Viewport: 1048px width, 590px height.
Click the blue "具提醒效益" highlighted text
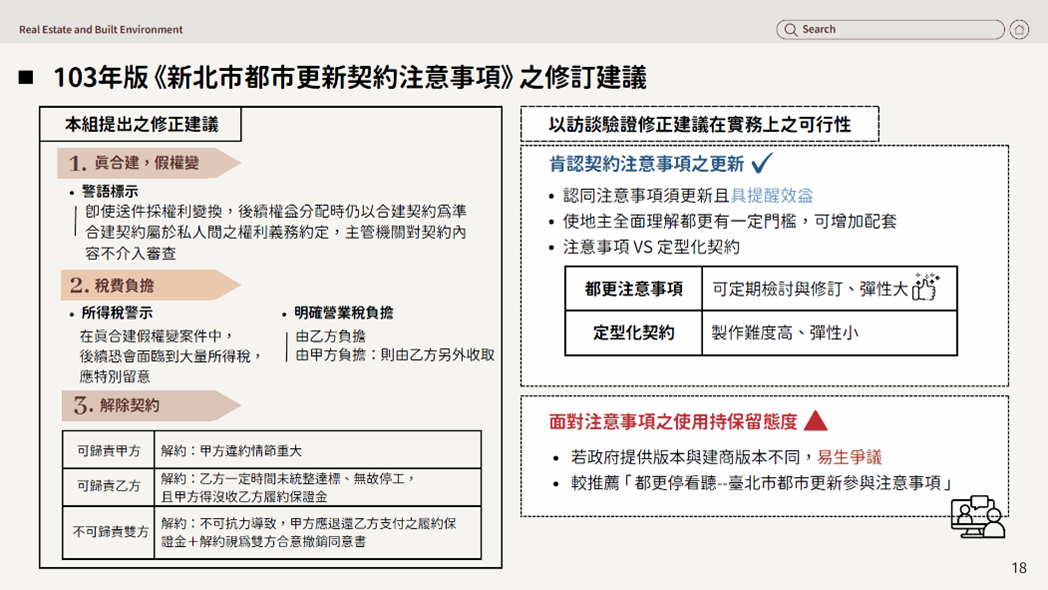tap(772, 196)
